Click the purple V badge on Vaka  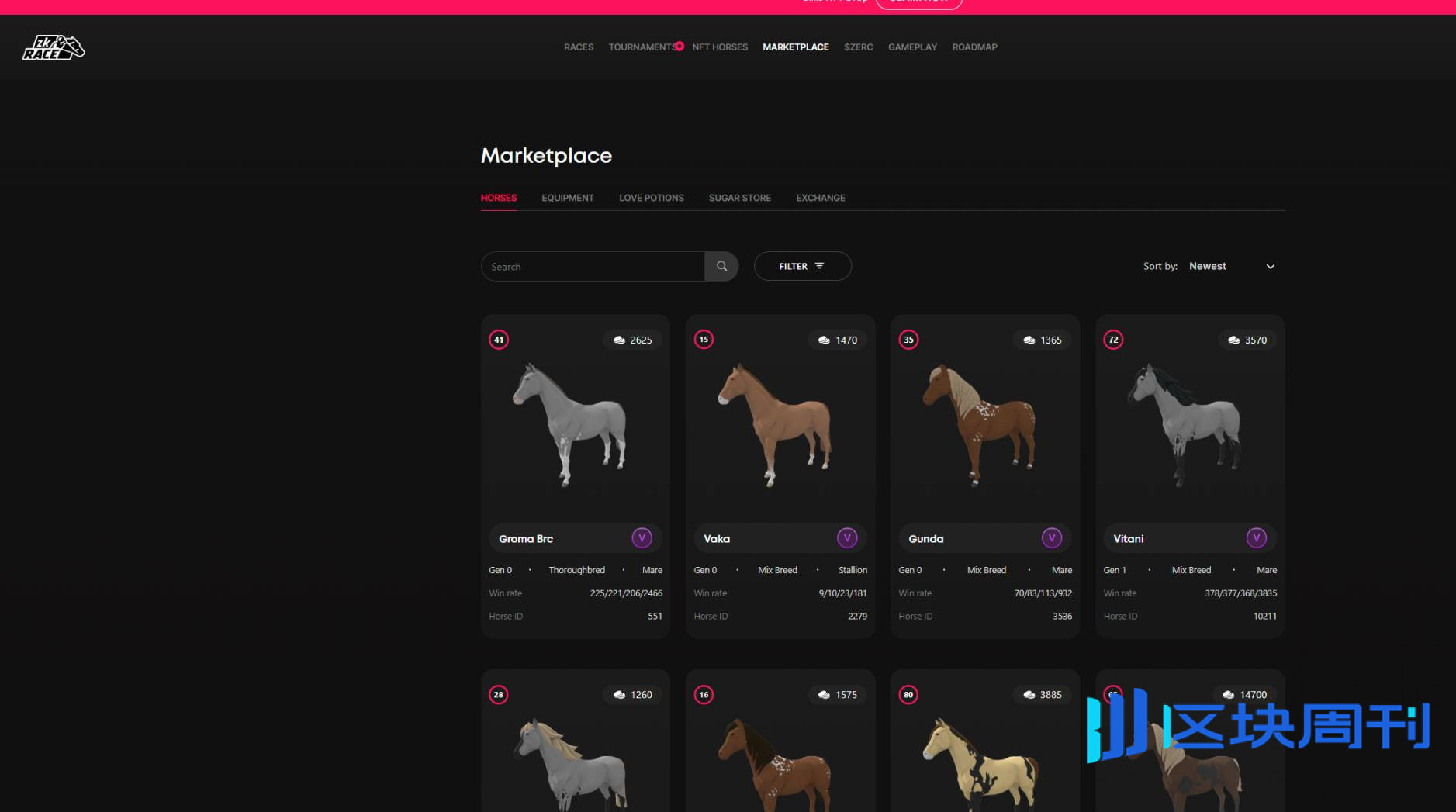click(847, 538)
